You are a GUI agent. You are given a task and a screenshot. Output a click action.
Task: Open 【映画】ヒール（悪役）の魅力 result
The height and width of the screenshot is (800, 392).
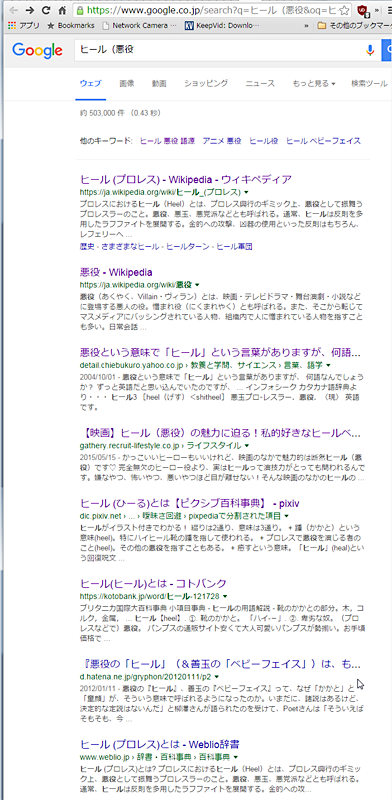click(220, 434)
